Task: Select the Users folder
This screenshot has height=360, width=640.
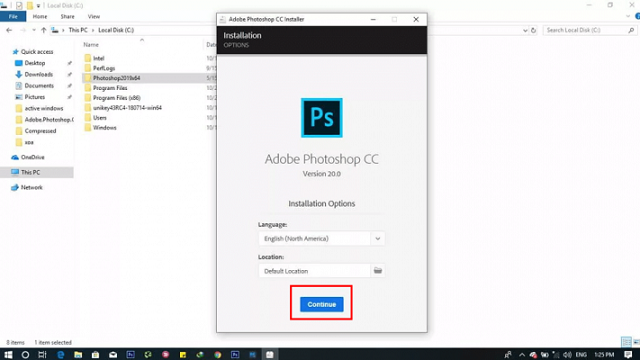Action: pos(100,118)
